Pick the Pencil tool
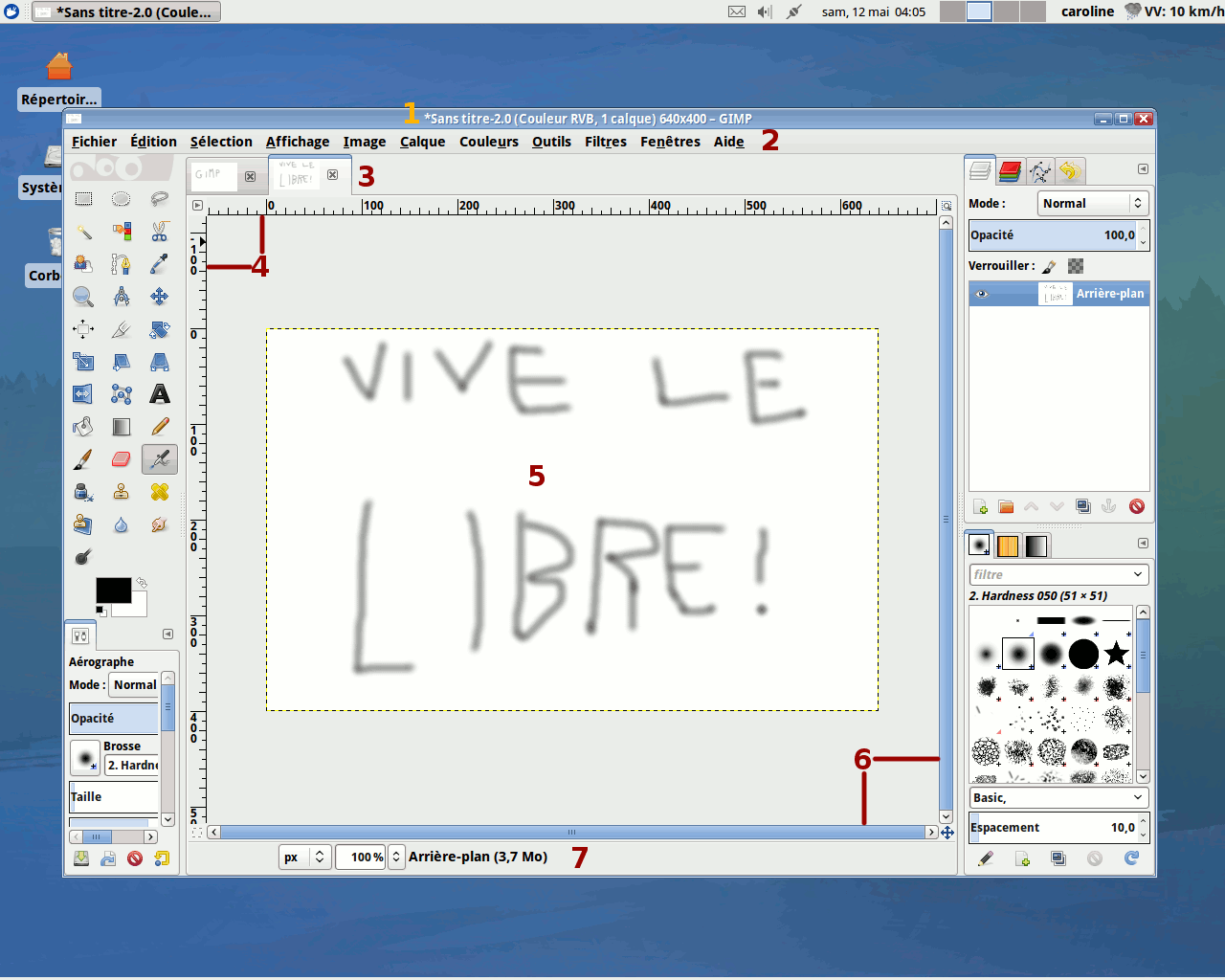The image size is (1225, 980). [160, 427]
